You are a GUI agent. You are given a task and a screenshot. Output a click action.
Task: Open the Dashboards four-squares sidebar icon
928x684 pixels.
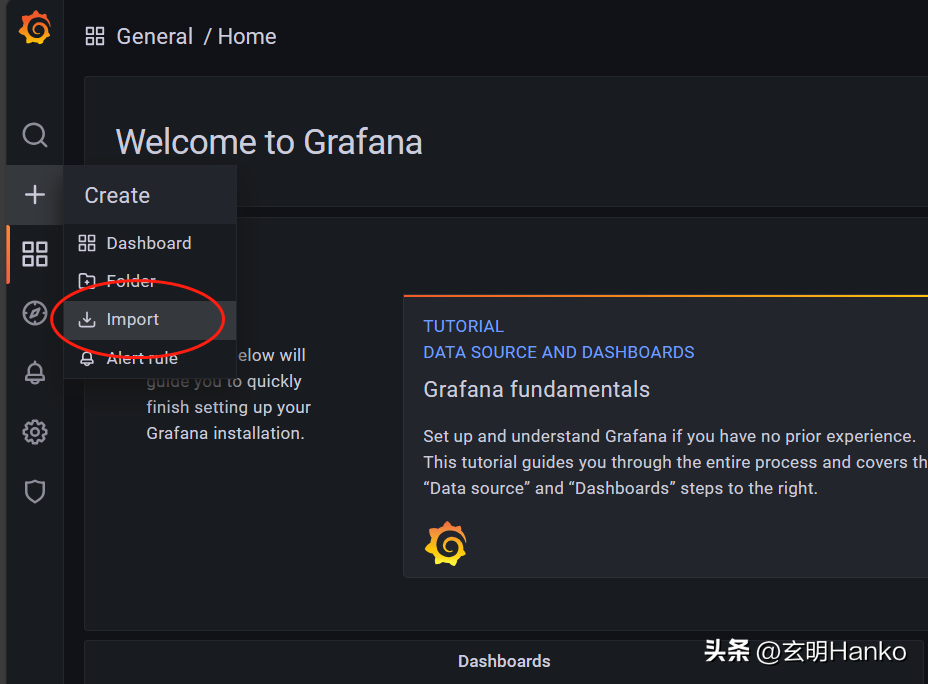pyautogui.click(x=35, y=254)
